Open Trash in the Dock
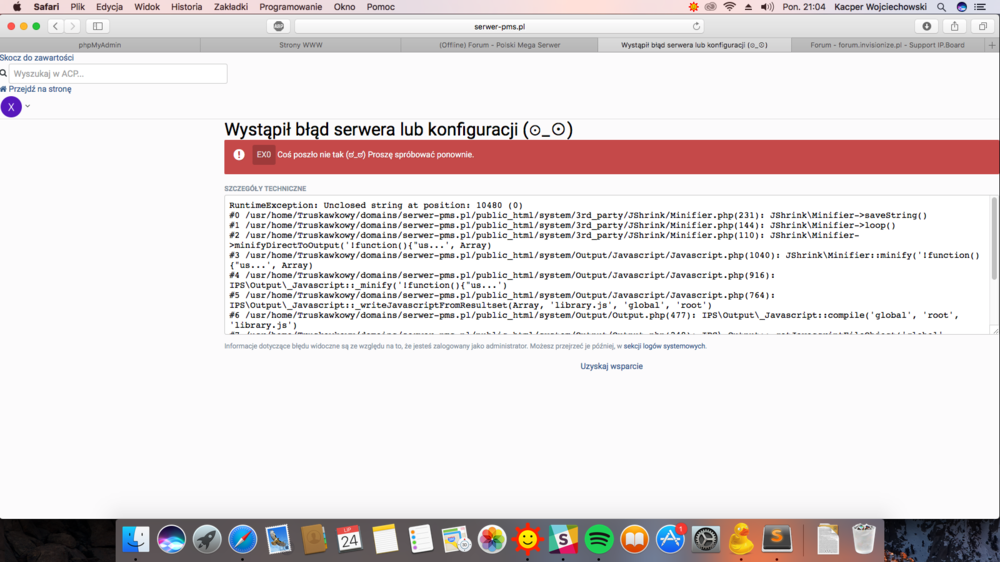Screen dimensions: 1000x562 click(864, 539)
